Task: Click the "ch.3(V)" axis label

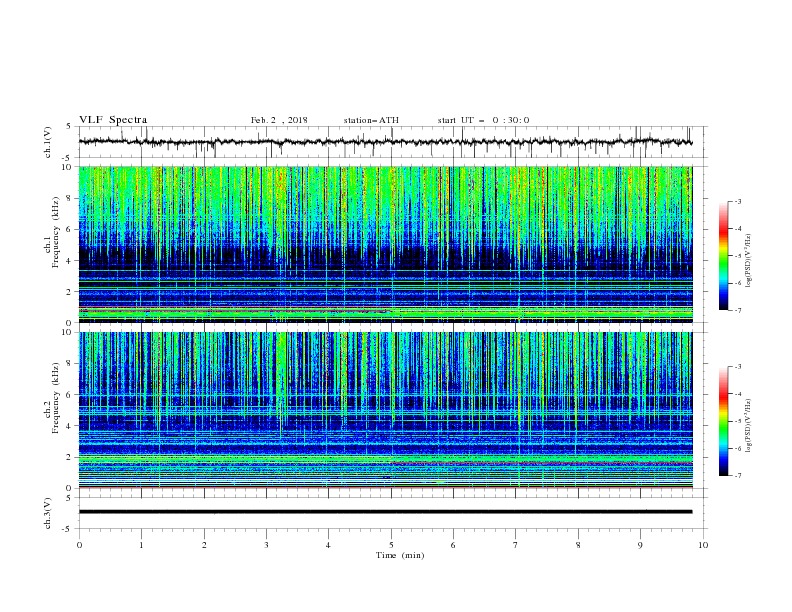Action: point(48,513)
